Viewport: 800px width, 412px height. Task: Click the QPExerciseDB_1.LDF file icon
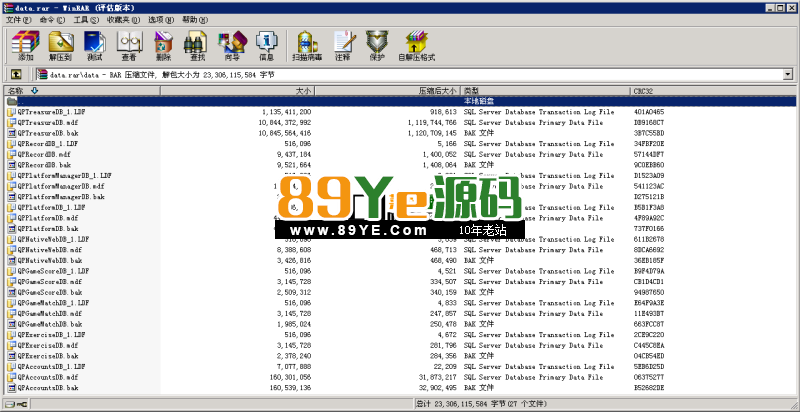click(x=12, y=335)
